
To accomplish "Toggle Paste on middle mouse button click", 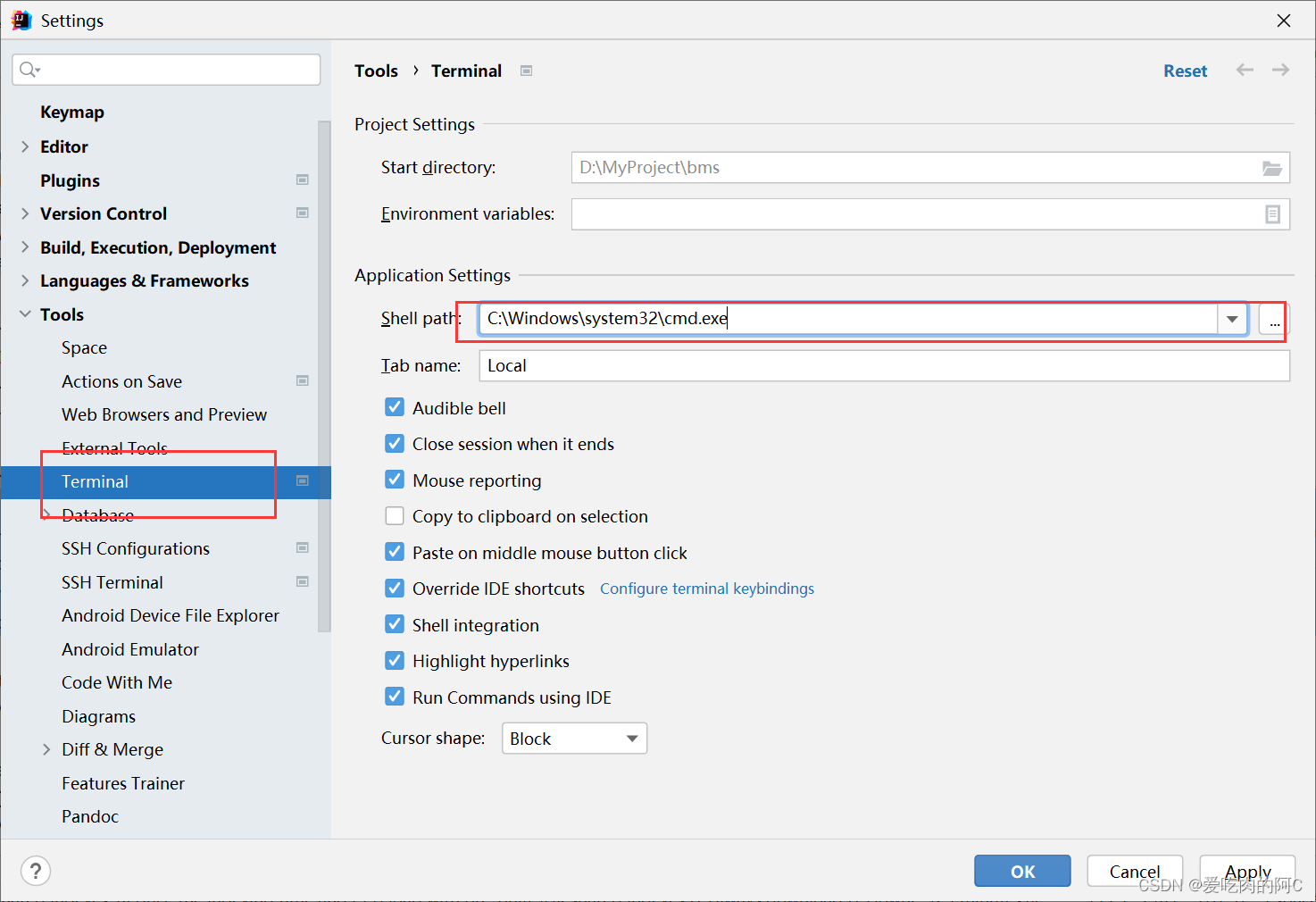I will [395, 552].
